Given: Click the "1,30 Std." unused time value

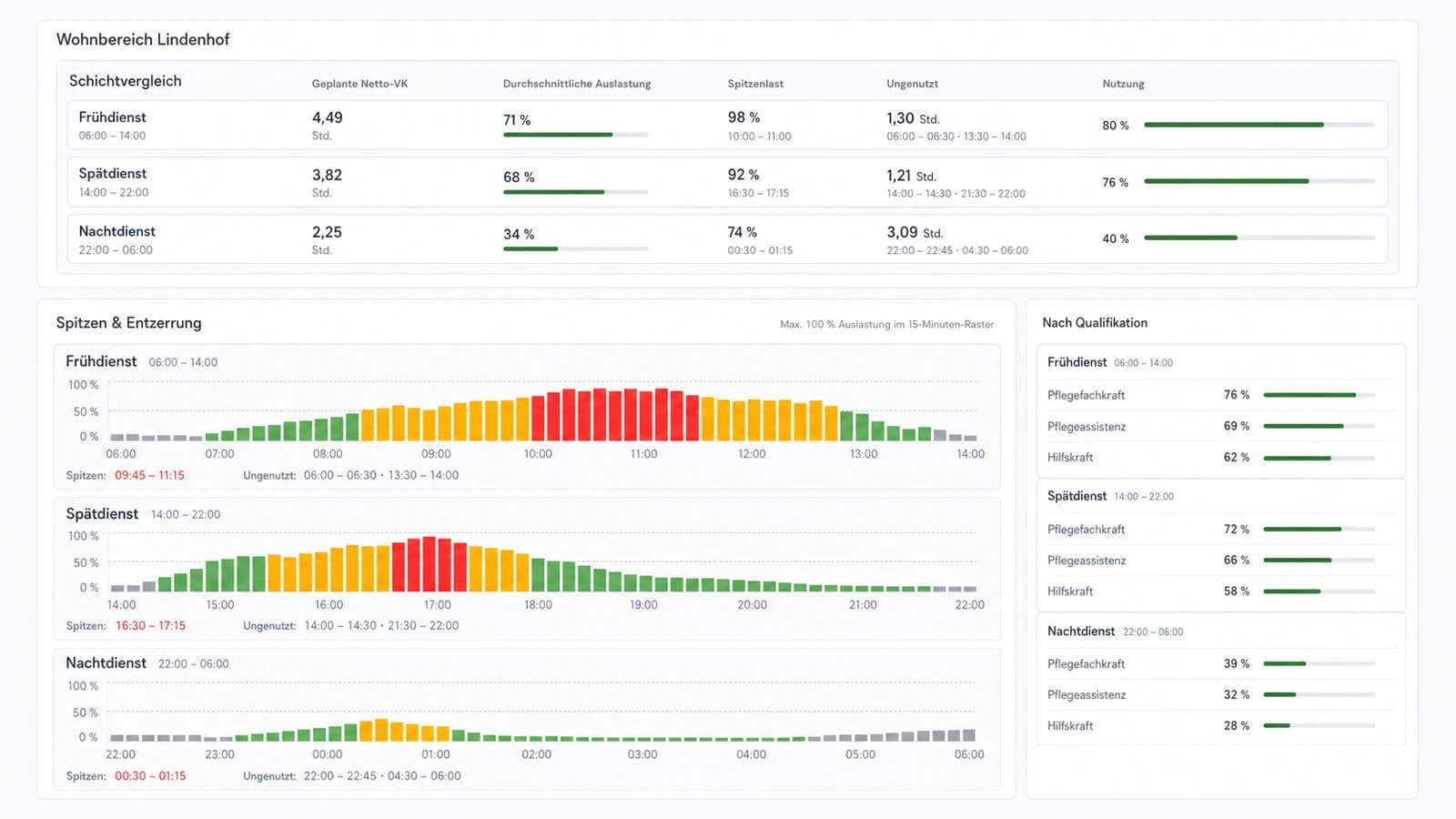Looking at the screenshot, I should click(x=913, y=118).
